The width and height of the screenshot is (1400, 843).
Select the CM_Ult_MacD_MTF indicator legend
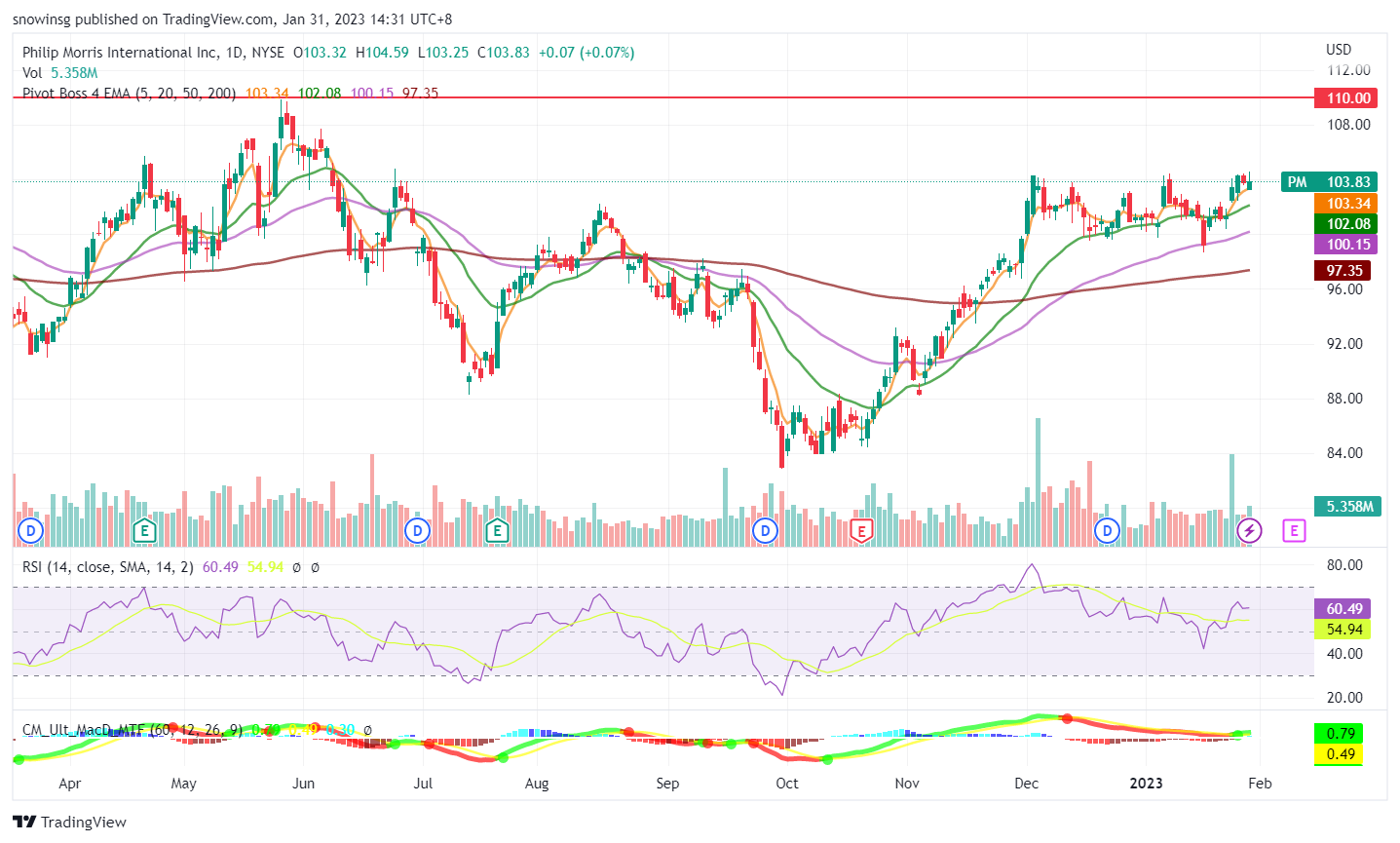pos(132,730)
